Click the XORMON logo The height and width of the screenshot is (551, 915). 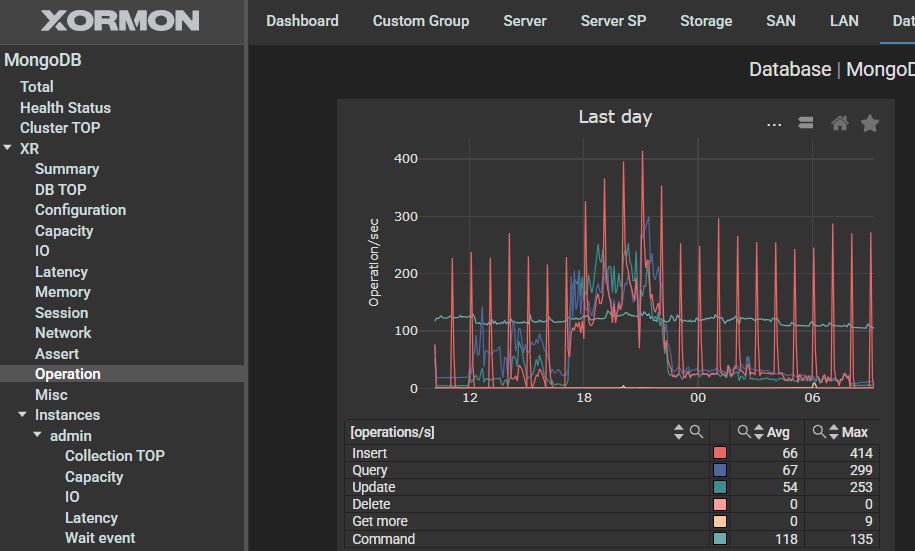(x=120, y=21)
